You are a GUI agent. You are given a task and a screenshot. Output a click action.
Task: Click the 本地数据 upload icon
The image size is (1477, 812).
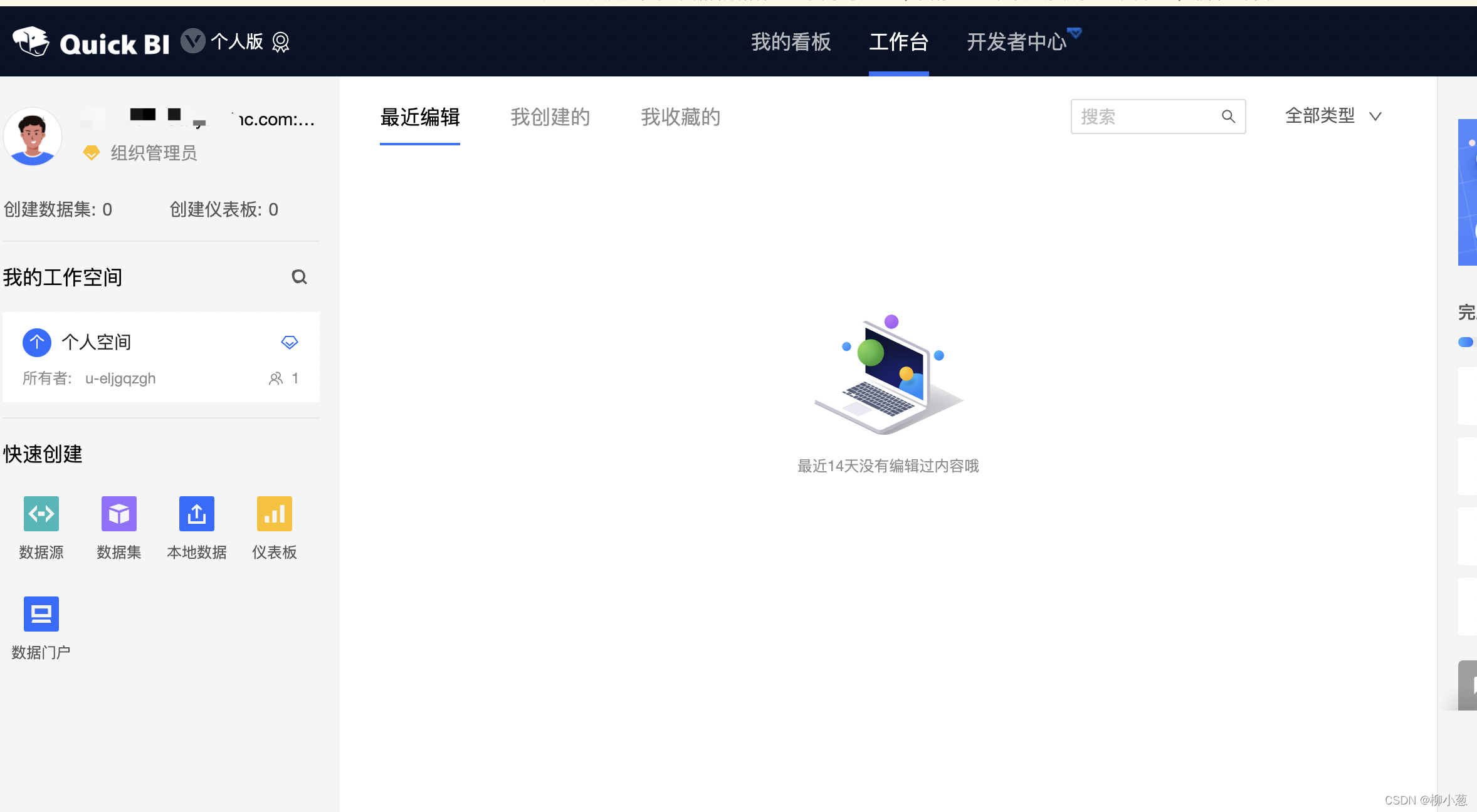tap(197, 514)
